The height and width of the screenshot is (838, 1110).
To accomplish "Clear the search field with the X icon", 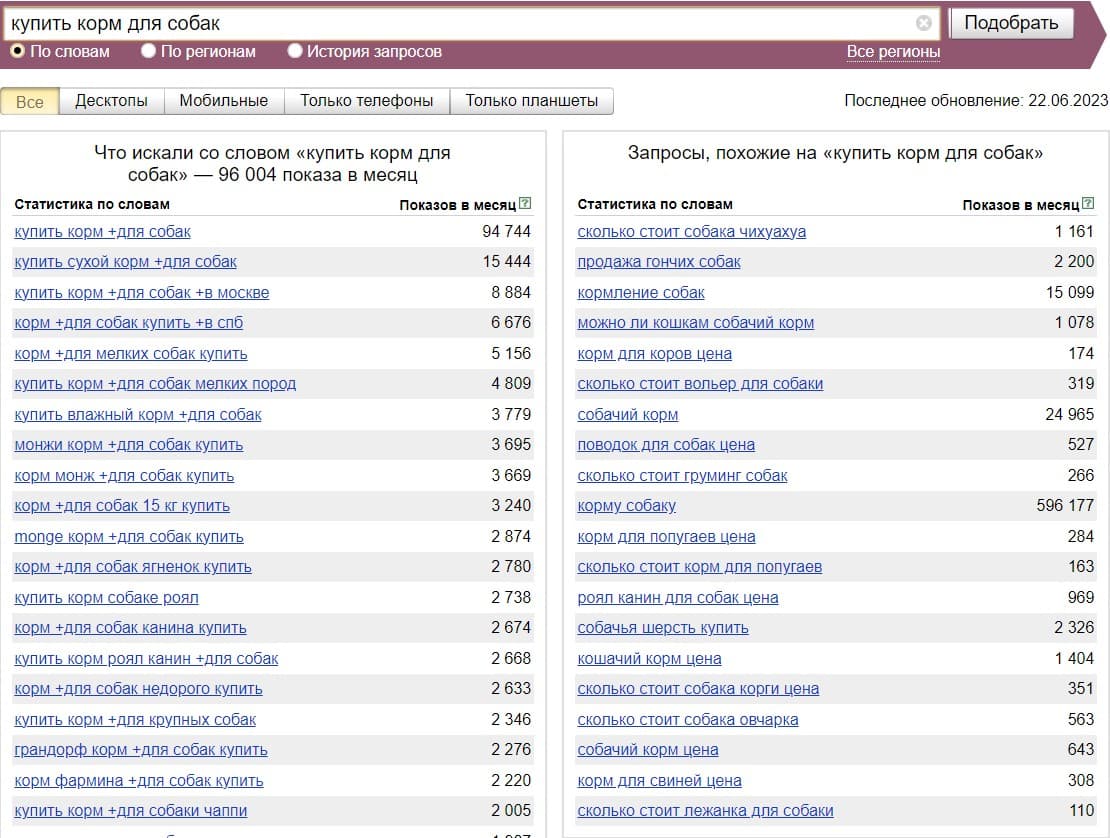I will [923, 23].
